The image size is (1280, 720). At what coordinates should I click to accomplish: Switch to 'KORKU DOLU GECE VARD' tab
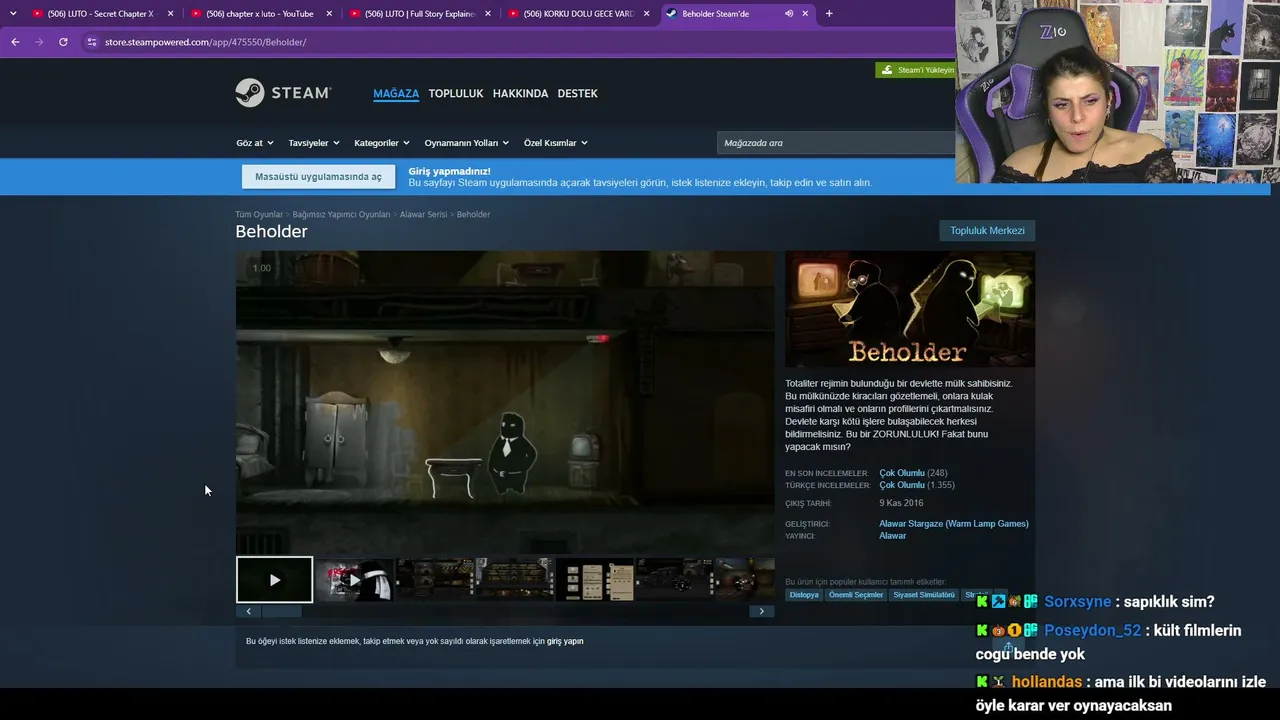578,14
